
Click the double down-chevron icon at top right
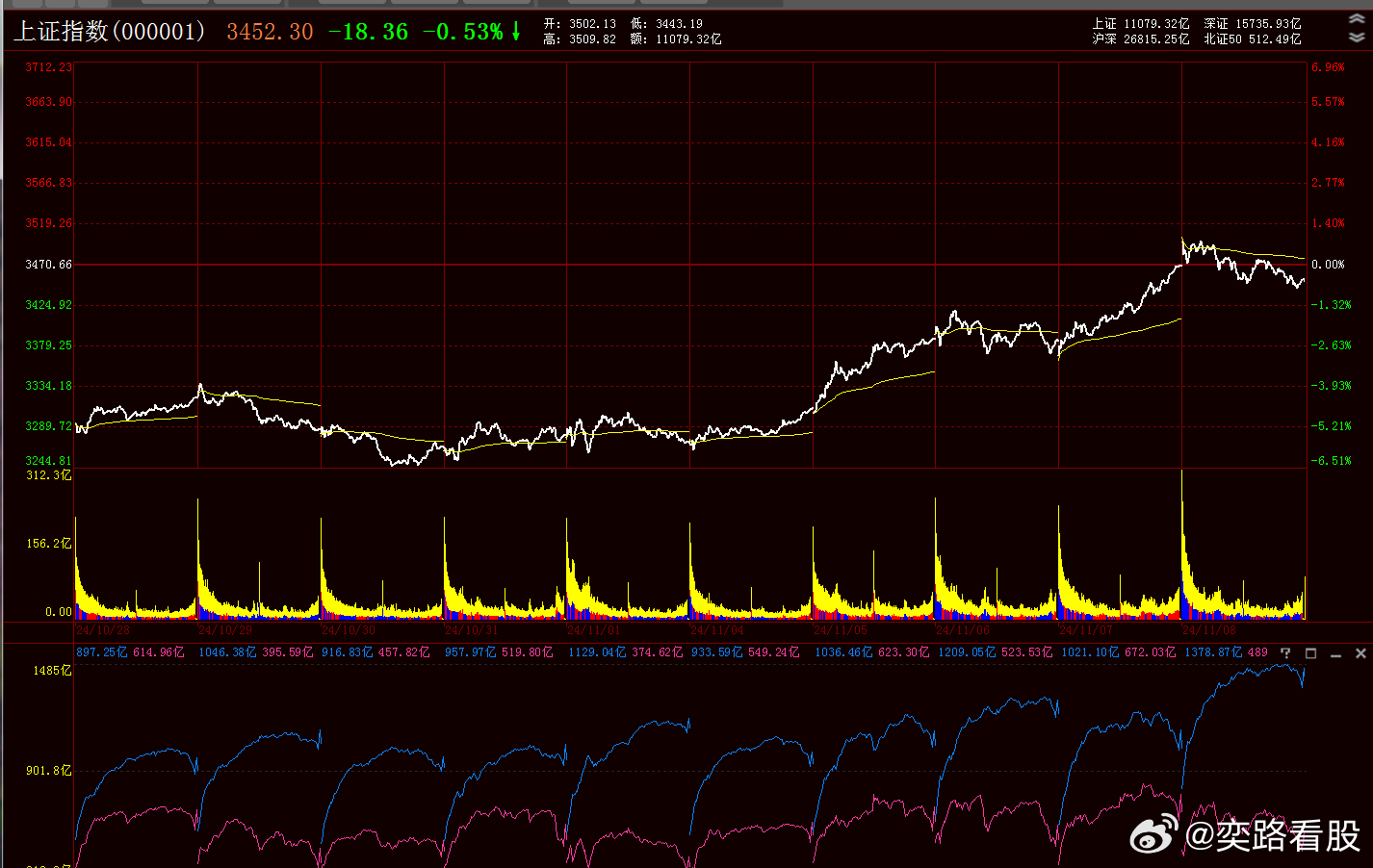pos(1357,38)
